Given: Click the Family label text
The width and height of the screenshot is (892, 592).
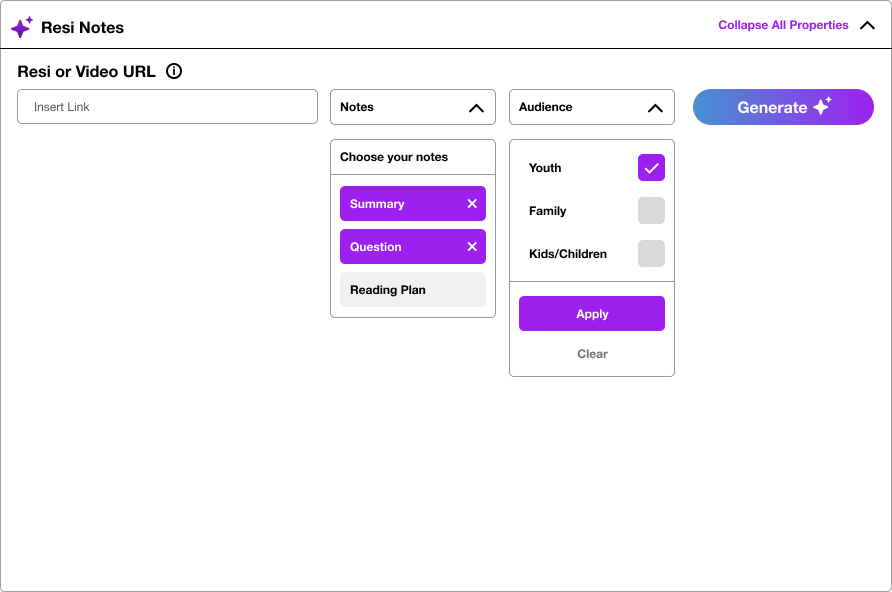Looking at the screenshot, I should coord(547,211).
